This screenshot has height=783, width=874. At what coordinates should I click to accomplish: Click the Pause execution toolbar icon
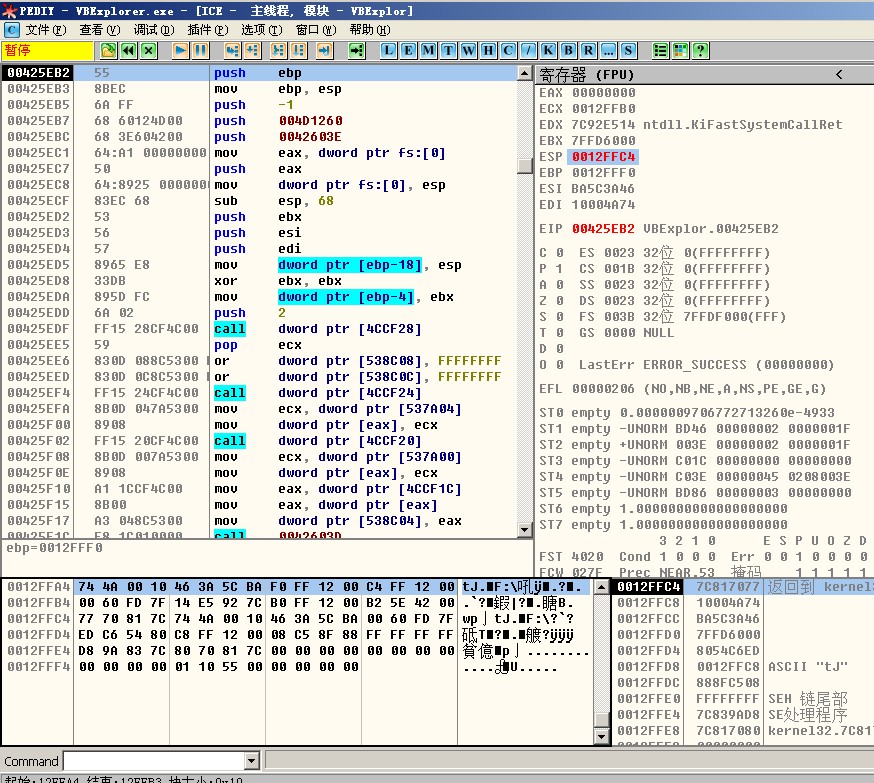(x=201, y=50)
